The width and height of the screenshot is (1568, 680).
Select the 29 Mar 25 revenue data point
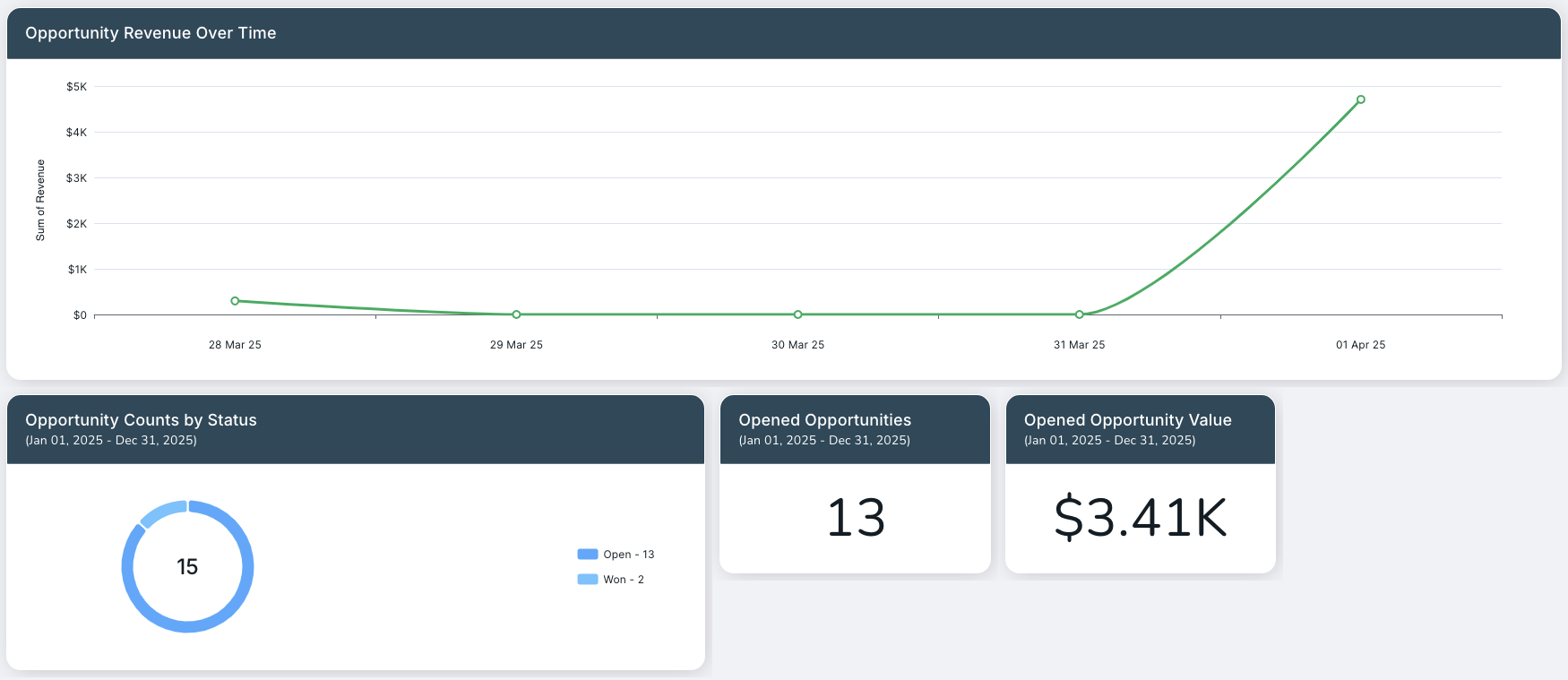[516, 314]
